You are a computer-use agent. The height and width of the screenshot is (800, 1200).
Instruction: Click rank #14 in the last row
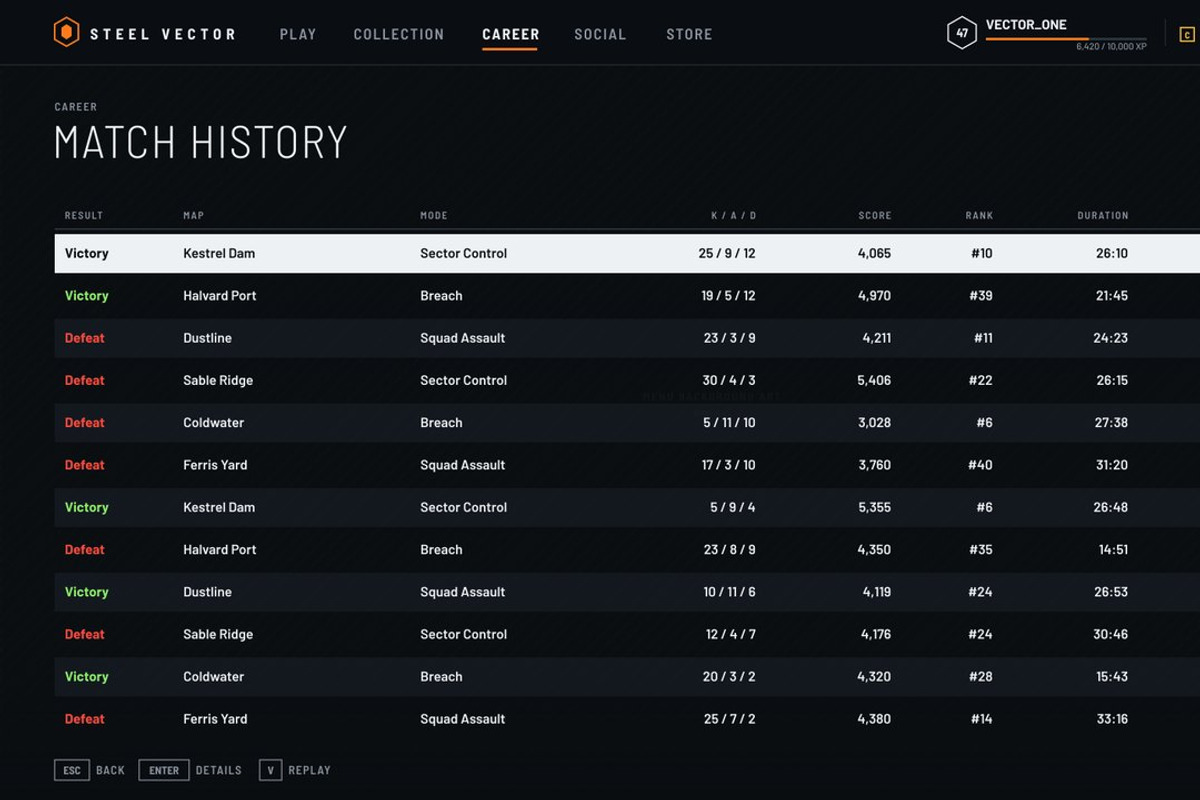tap(982, 719)
